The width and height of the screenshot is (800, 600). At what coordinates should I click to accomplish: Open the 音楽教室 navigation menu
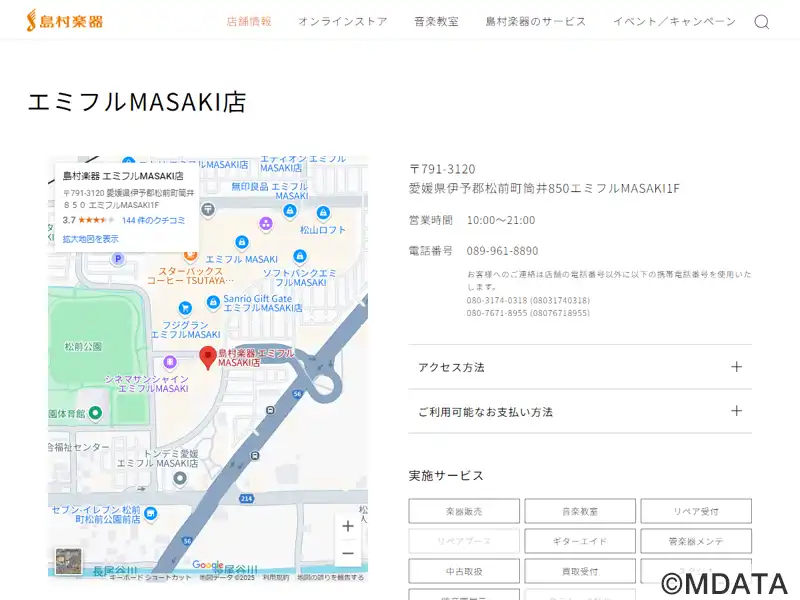[436, 21]
